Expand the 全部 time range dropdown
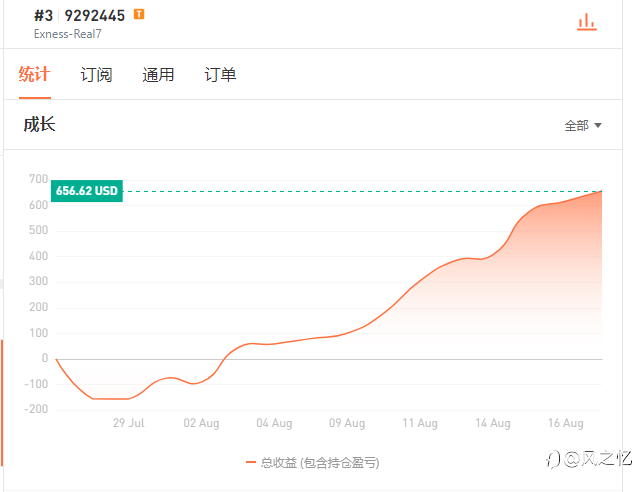Viewport: 640px width, 492px height. click(583, 126)
